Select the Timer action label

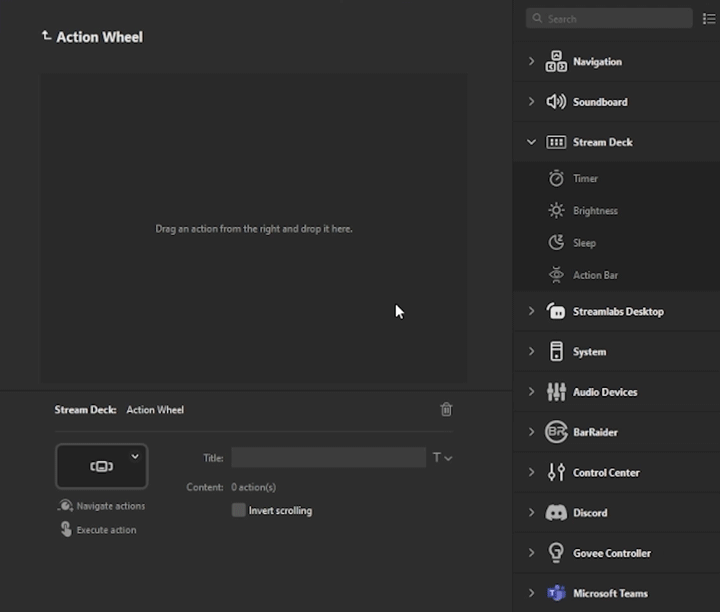click(x=585, y=179)
